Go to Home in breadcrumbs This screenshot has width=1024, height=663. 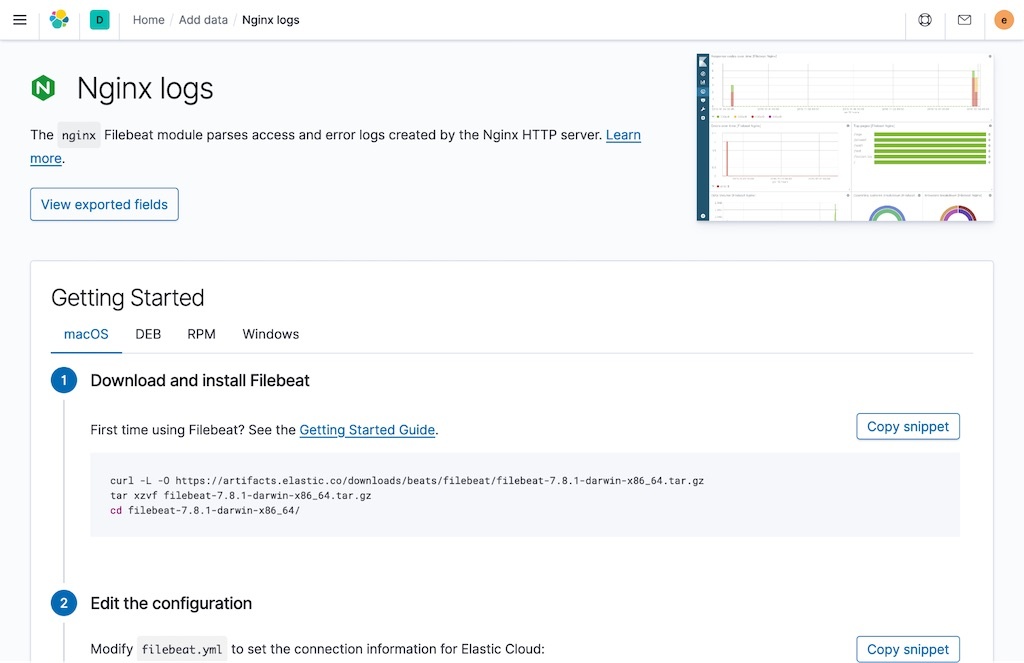148,20
